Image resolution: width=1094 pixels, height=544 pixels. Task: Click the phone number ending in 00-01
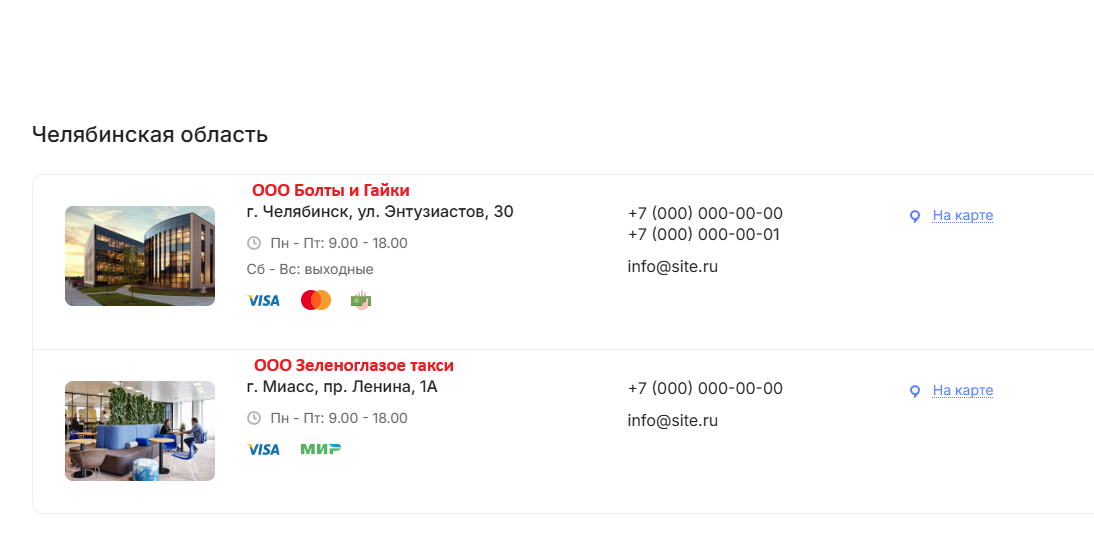coord(704,234)
